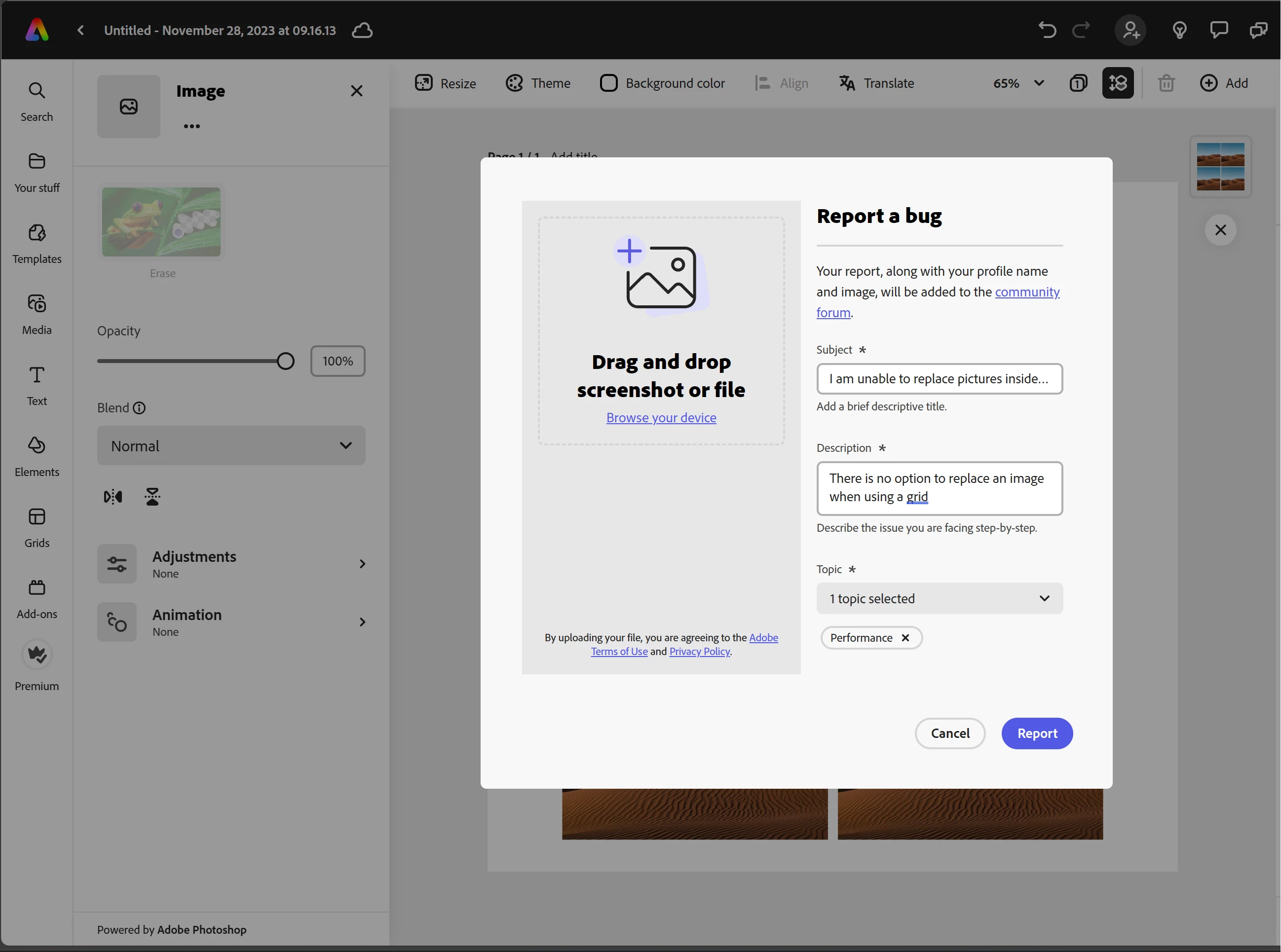1281x952 pixels.
Task: Open the Add-ons sidebar panel
Action: [37, 598]
